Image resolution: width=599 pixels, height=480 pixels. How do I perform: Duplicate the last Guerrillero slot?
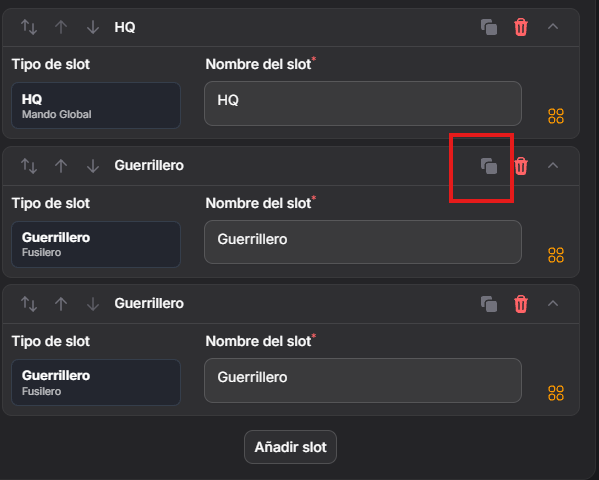[x=489, y=304]
